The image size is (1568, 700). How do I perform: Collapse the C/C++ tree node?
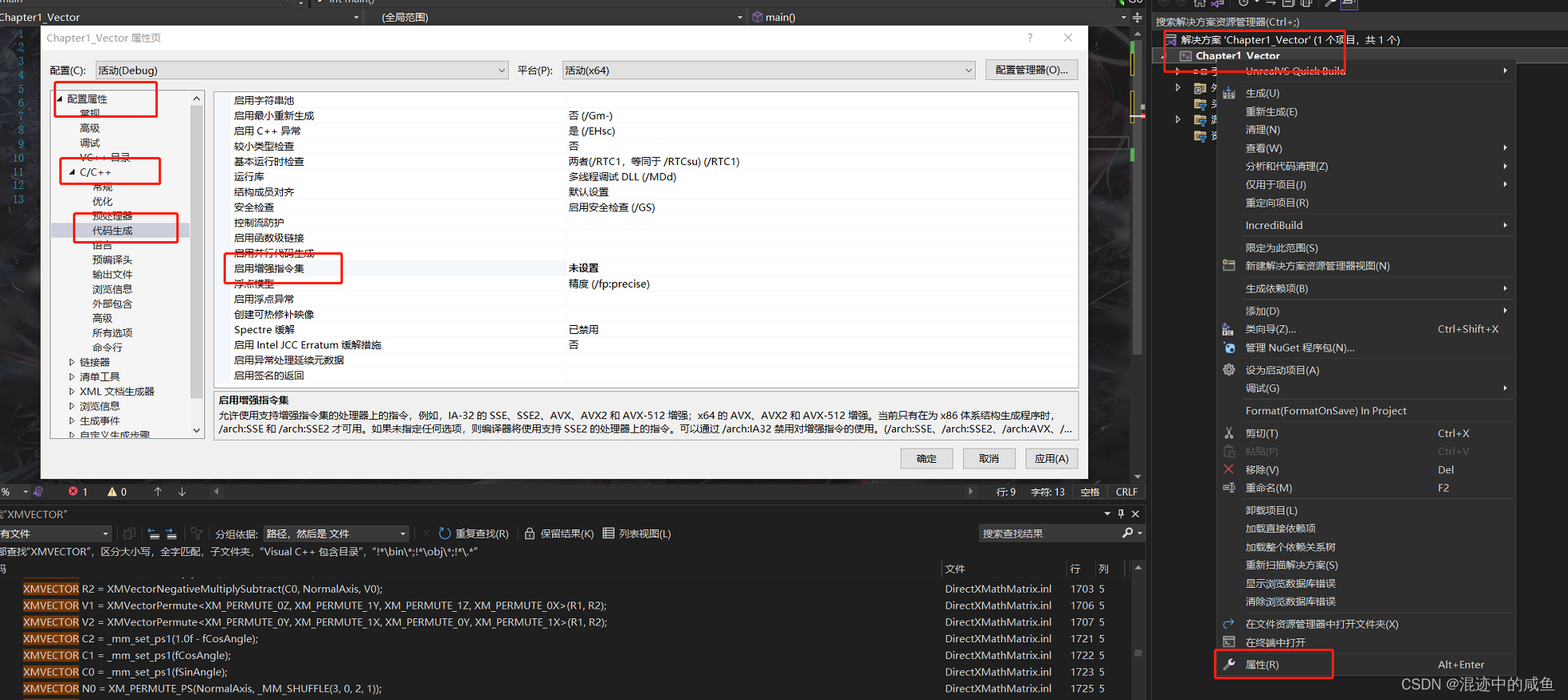click(72, 172)
